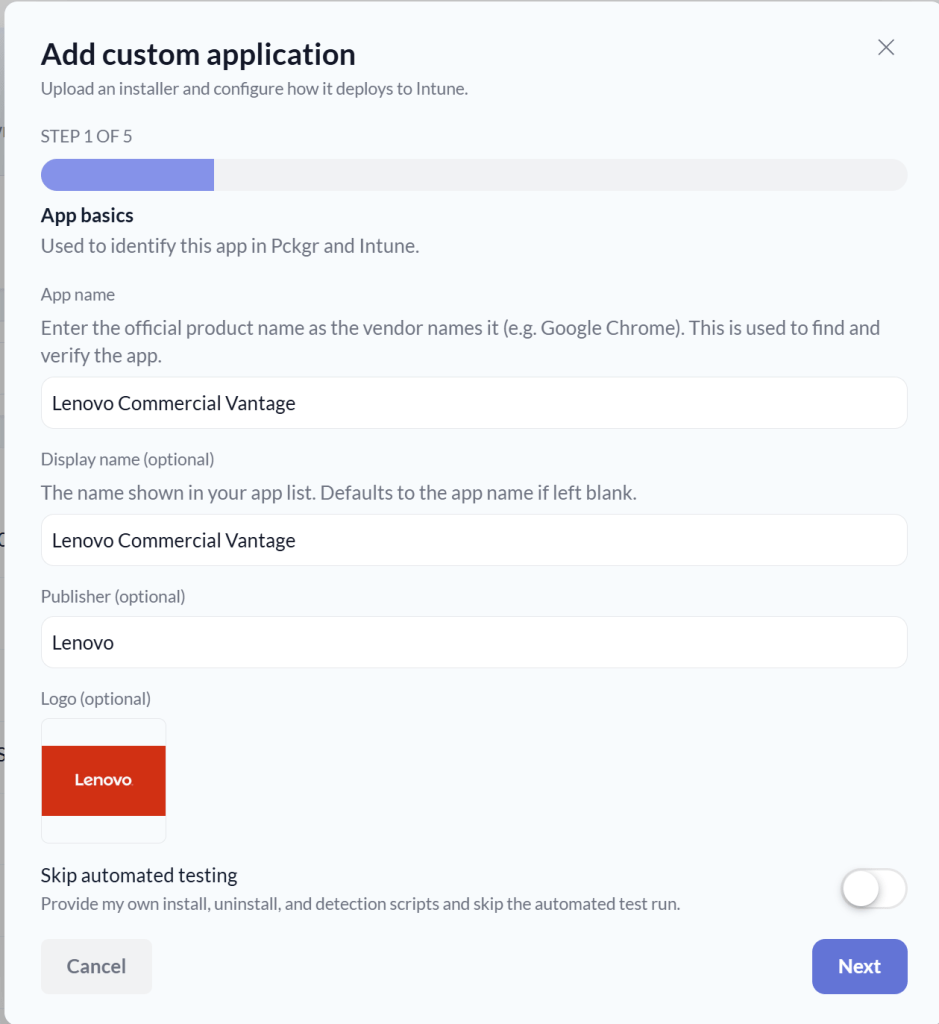939x1024 pixels.
Task: Click the Logo (optional) label
Action: pos(96,699)
